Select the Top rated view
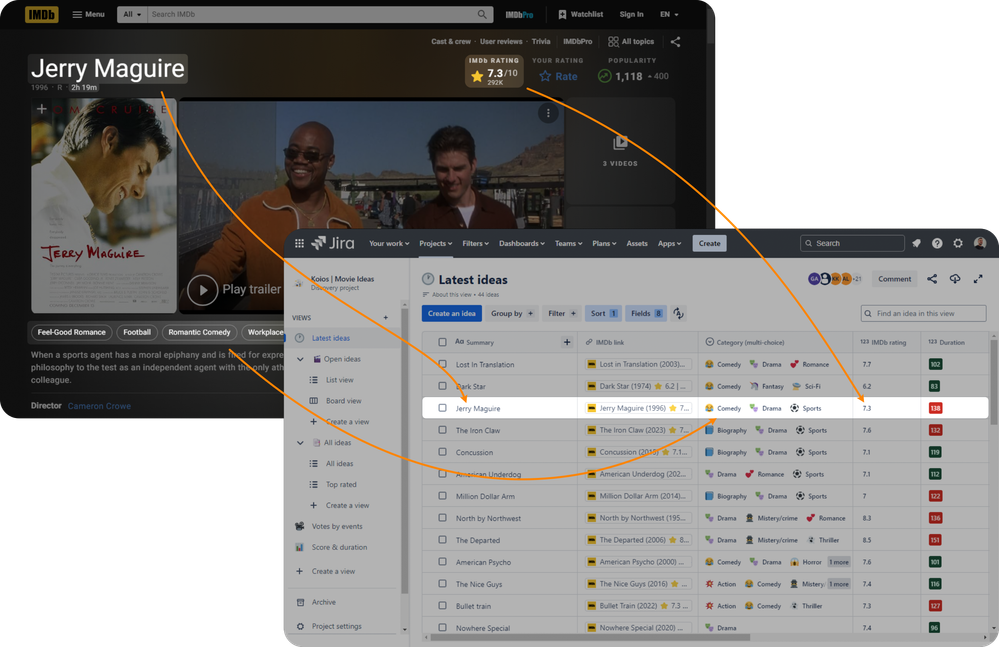 [x=341, y=485]
